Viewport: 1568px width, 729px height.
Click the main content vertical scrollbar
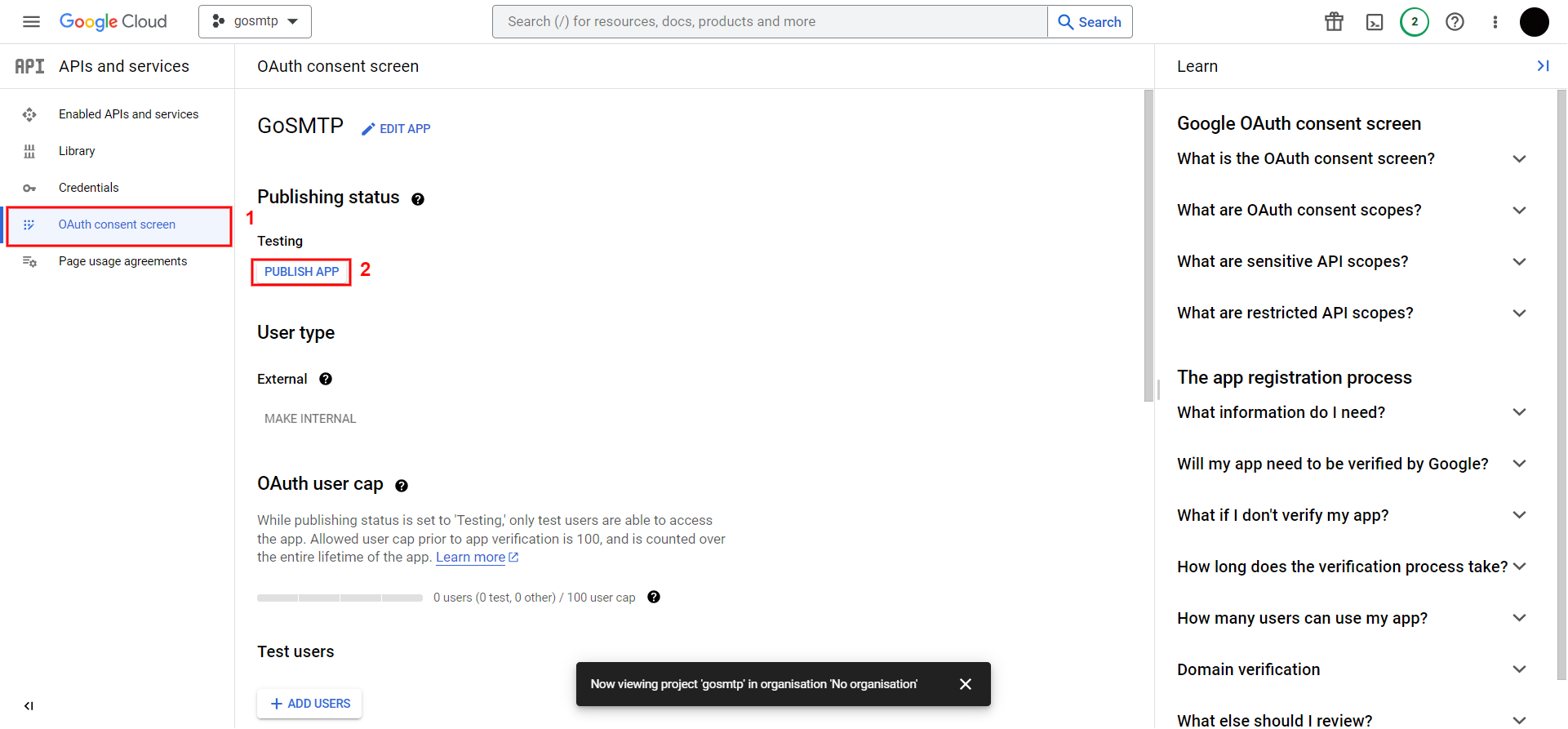tap(1148, 246)
